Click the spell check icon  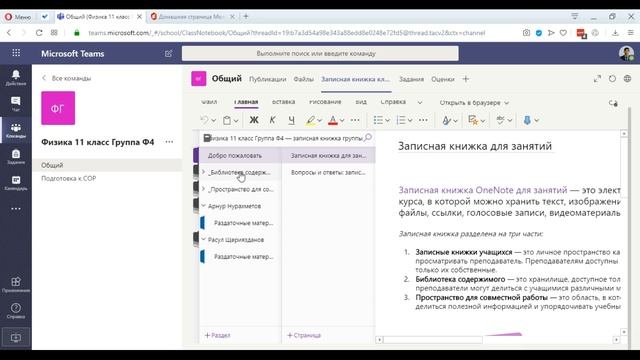pyautogui.click(x=500, y=120)
